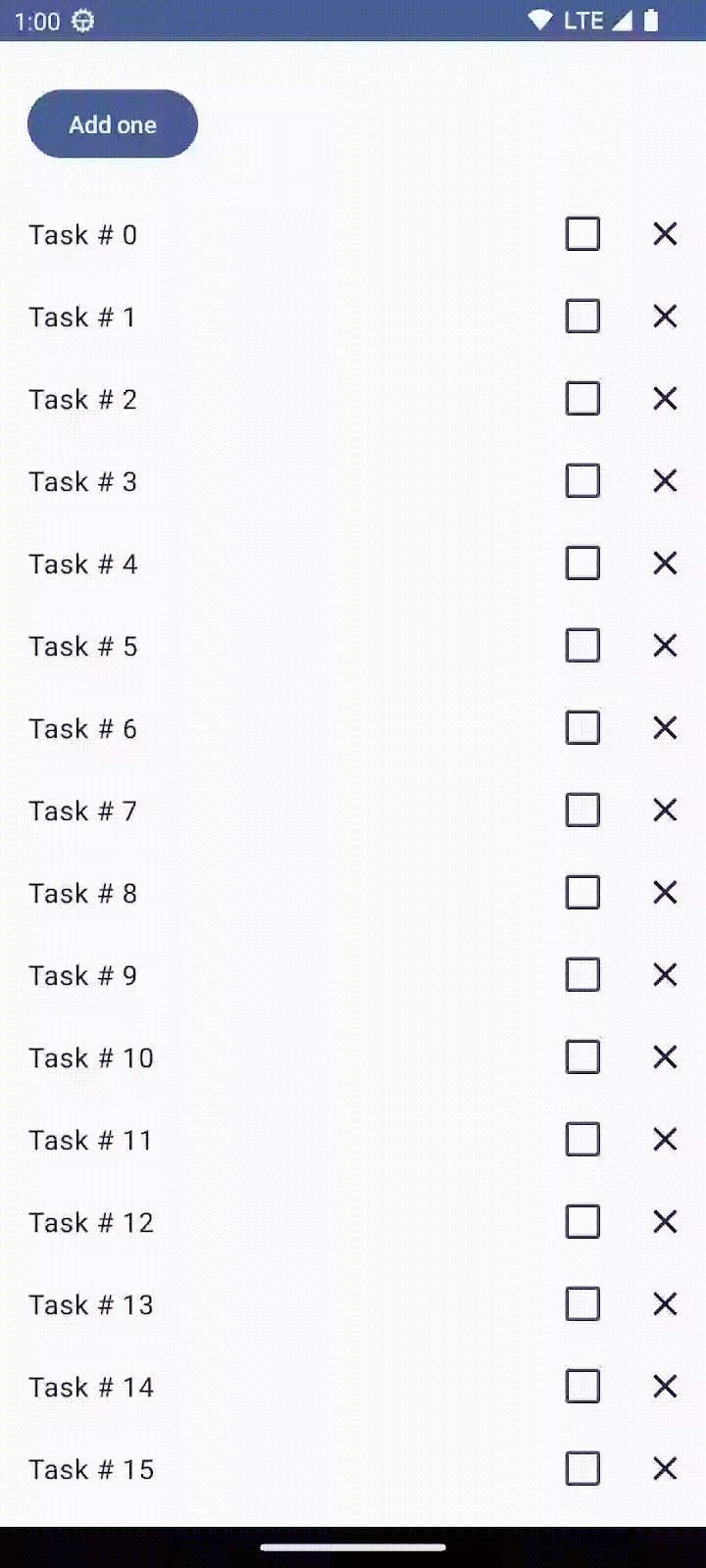Delete Task # 7 via its X icon
The image size is (706, 1568).
[x=664, y=809]
